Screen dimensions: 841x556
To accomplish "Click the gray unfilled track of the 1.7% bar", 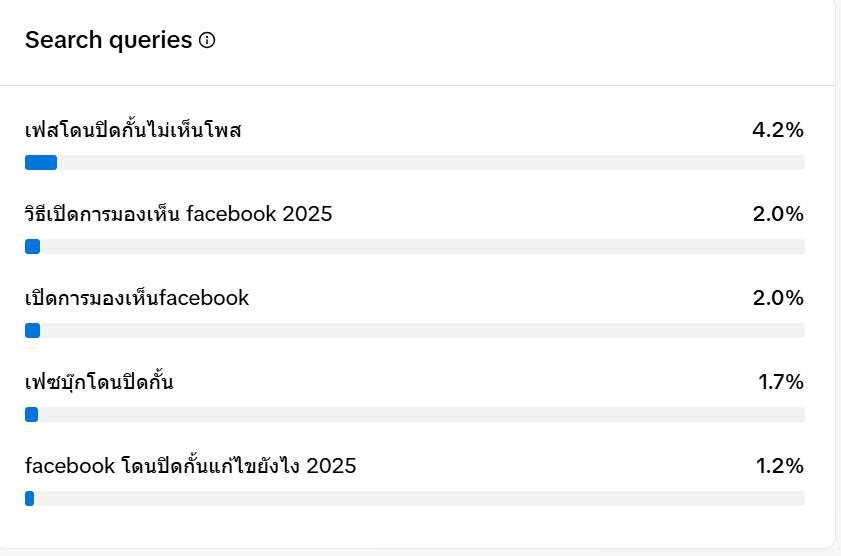I will point(420,415).
